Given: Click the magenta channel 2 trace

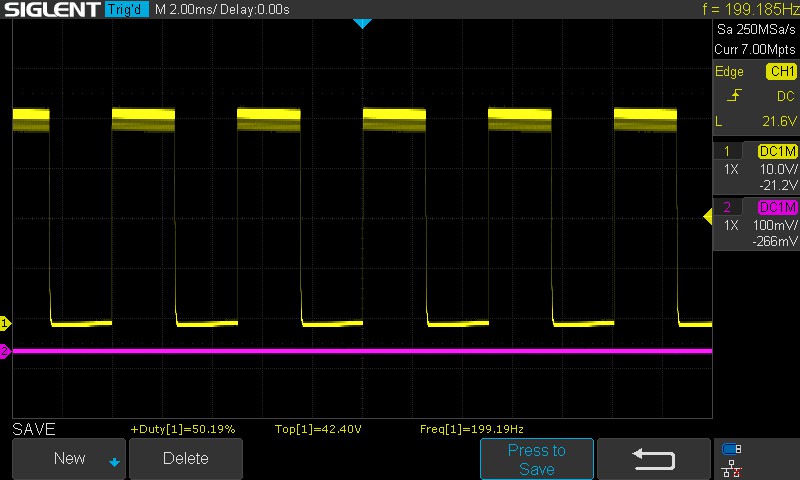Looking at the screenshot, I should pyautogui.click(x=362, y=351).
